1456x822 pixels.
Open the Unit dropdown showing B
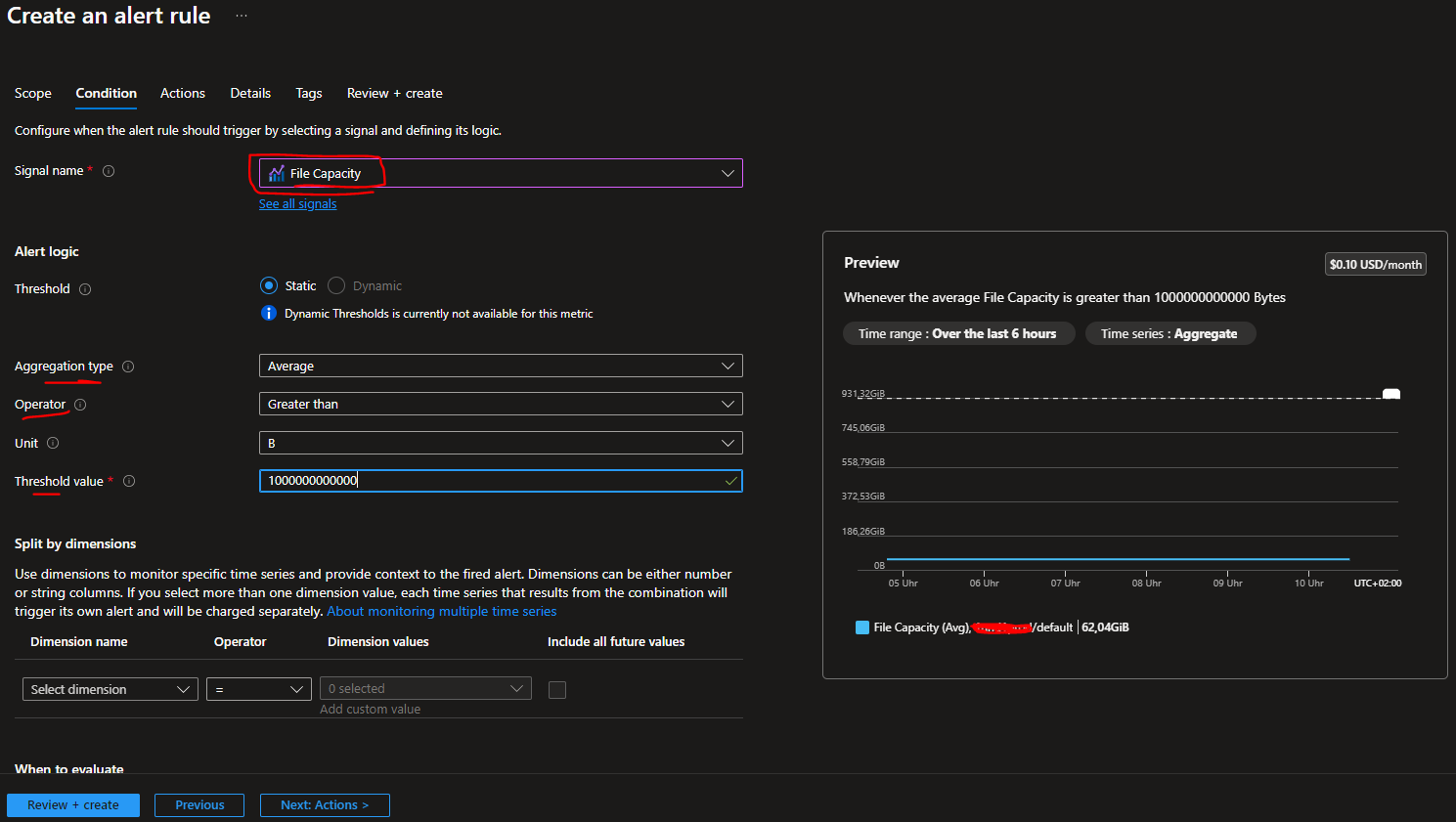pos(501,443)
